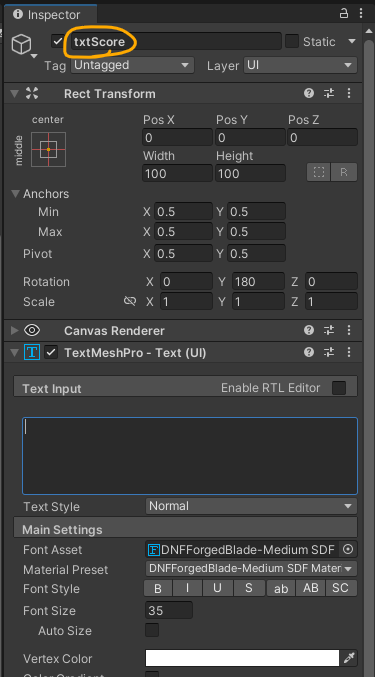Open Canvas Renderer help reference
The image size is (375, 677).
[x=309, y=331]
